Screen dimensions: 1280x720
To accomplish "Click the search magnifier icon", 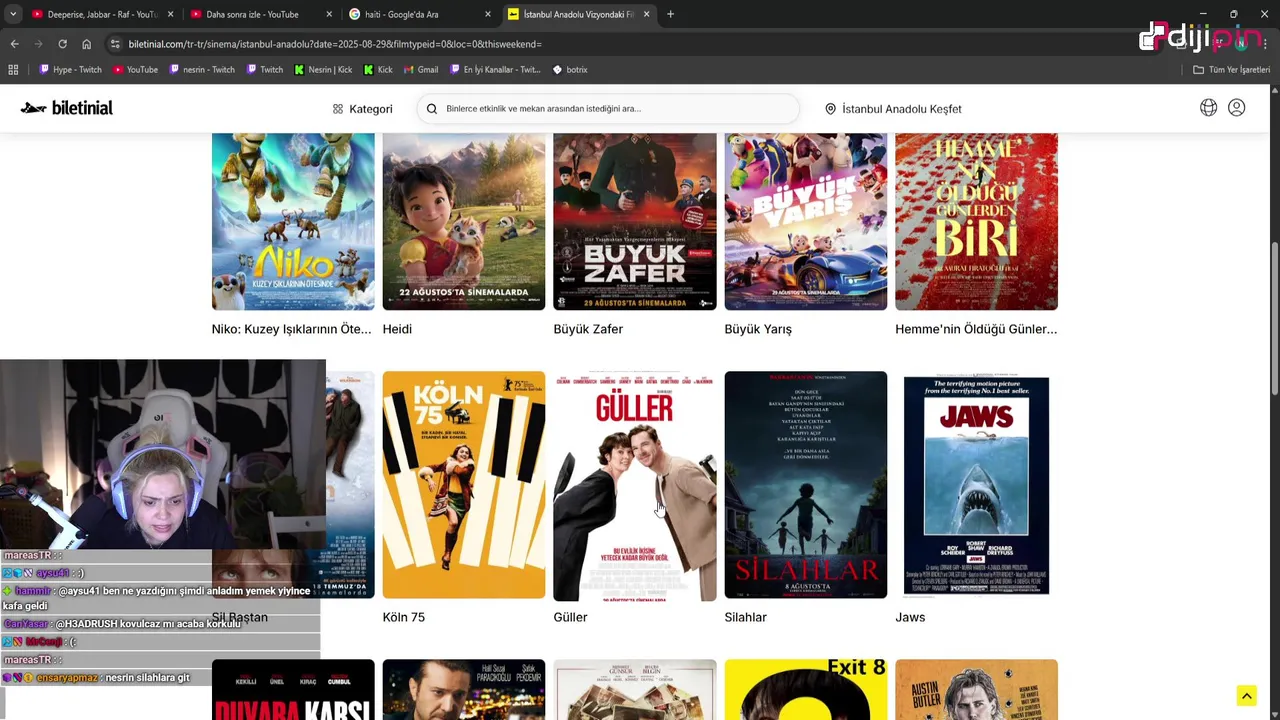I will pyautogui.click(x=432, y=109).
